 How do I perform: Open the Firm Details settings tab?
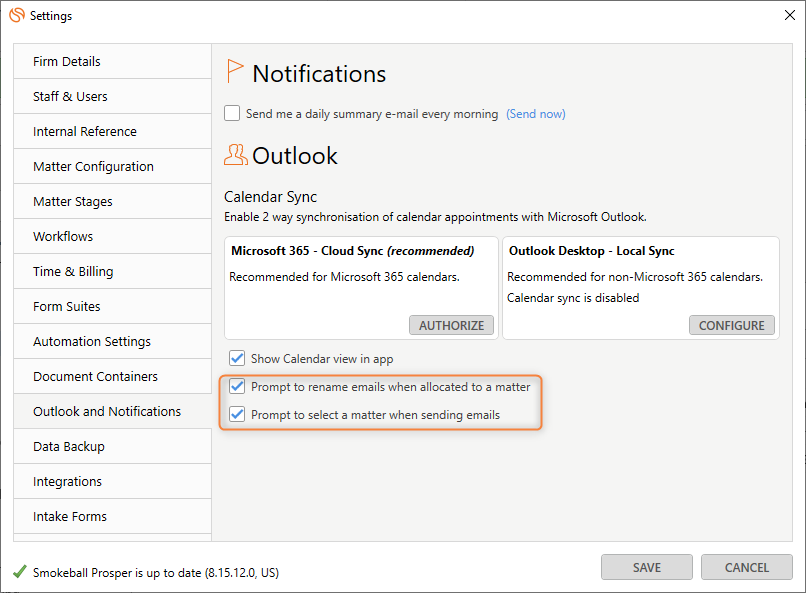pos(113,61)
